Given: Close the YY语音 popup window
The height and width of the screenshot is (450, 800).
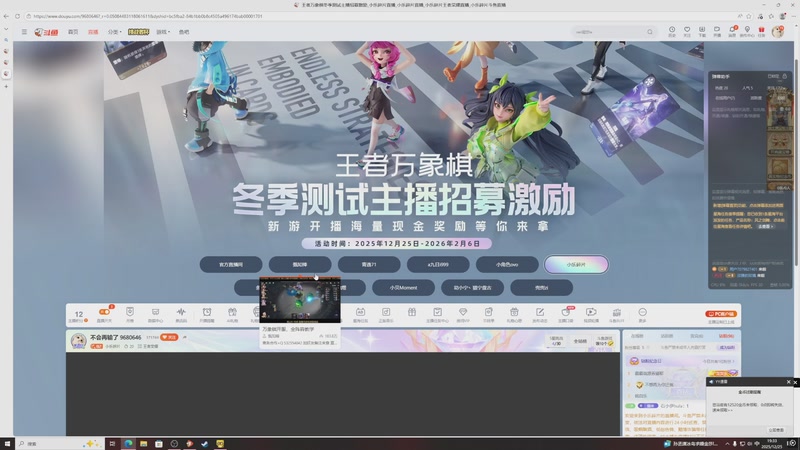Looking at the screenshot, I should [788, 382].
